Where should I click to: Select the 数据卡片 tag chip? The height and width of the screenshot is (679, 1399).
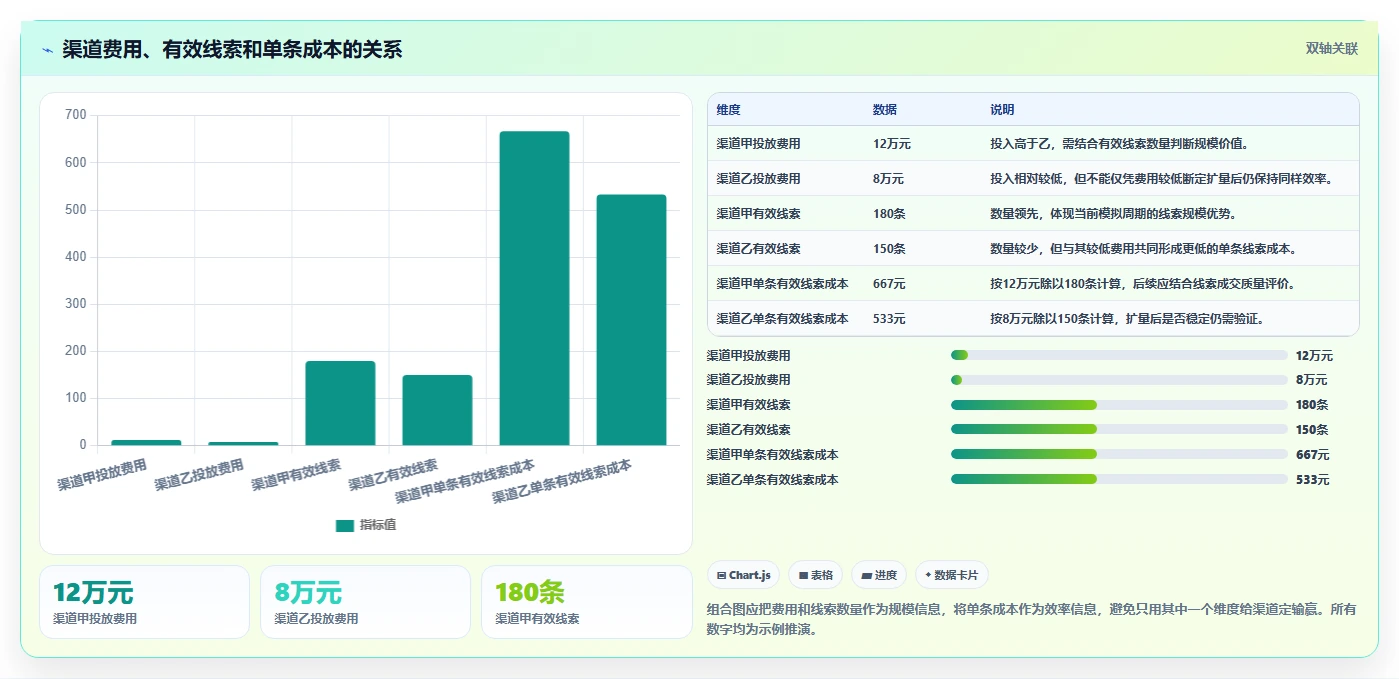[x=952, y=575]
